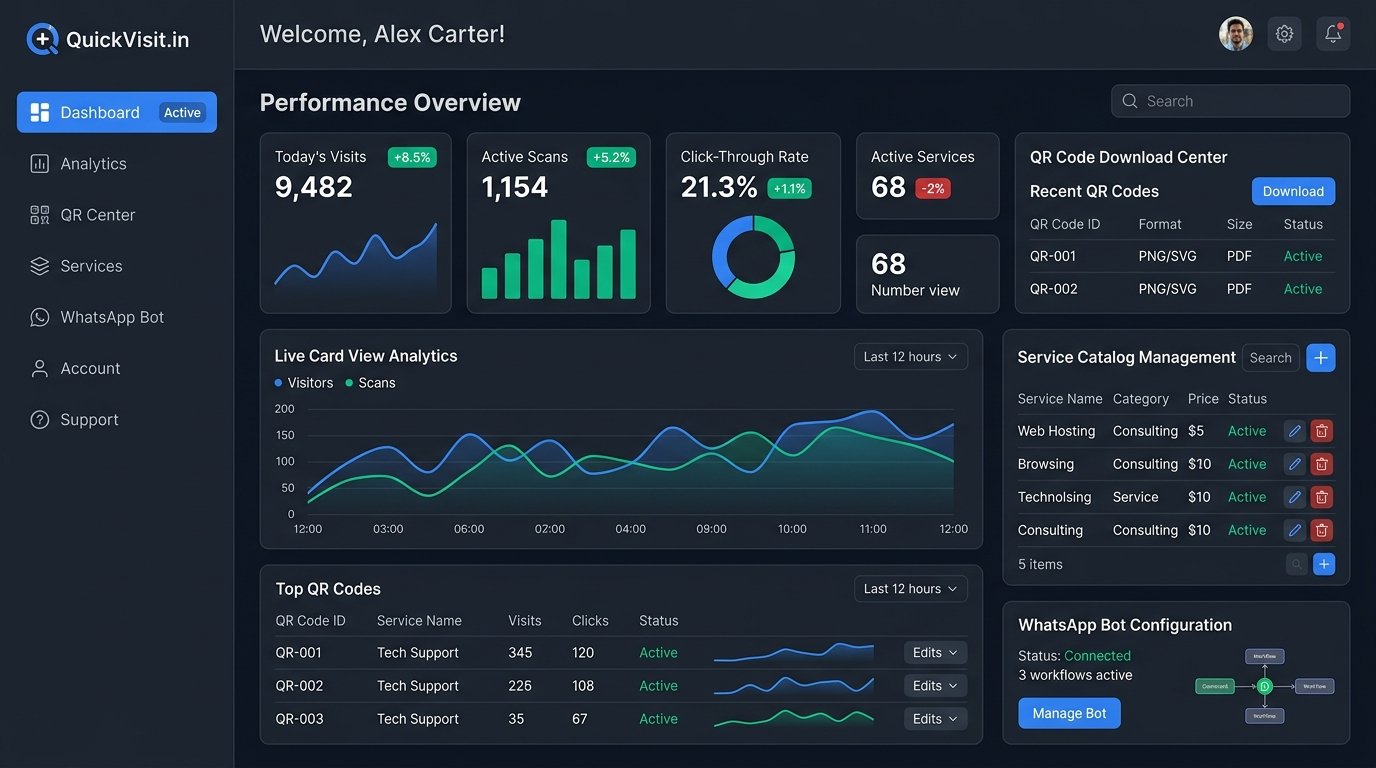This screenshot has width=1376, height=768.
Task: Click the 9,482 Today's Visits value
Action: click(314, 187)
